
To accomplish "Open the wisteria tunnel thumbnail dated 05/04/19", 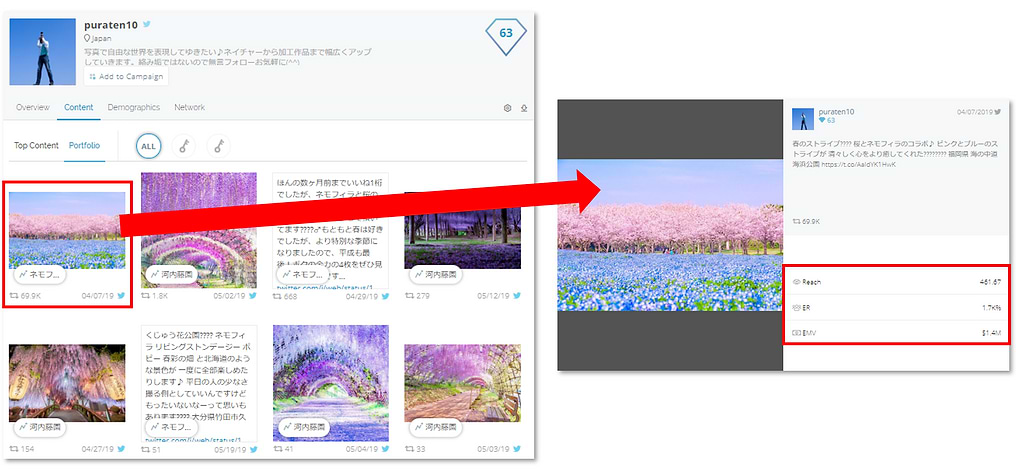I will [x=330, y=383].
